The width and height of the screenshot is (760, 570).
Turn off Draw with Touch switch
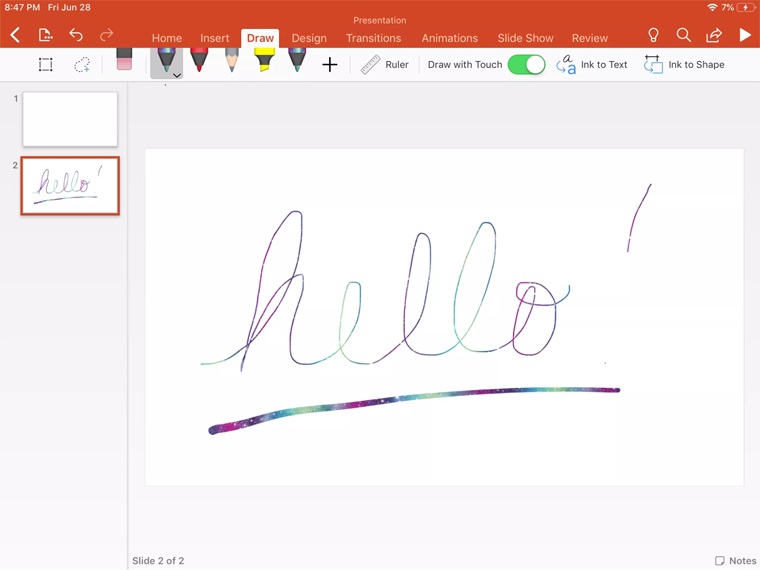[526, 64]
